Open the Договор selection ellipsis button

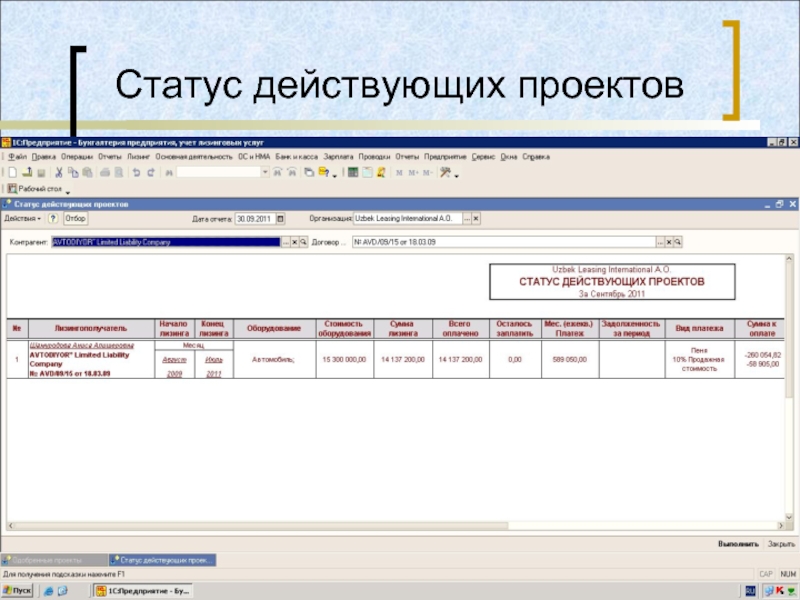(x=660, y=242)
